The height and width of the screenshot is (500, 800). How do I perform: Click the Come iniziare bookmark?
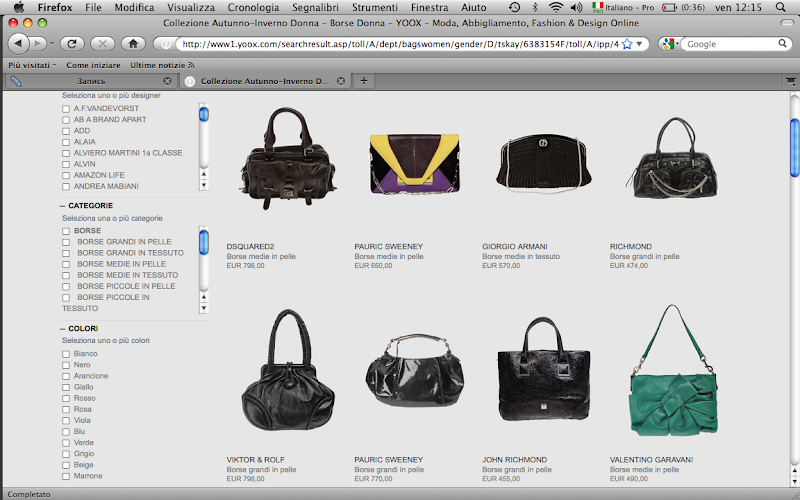tap(92, 64)
